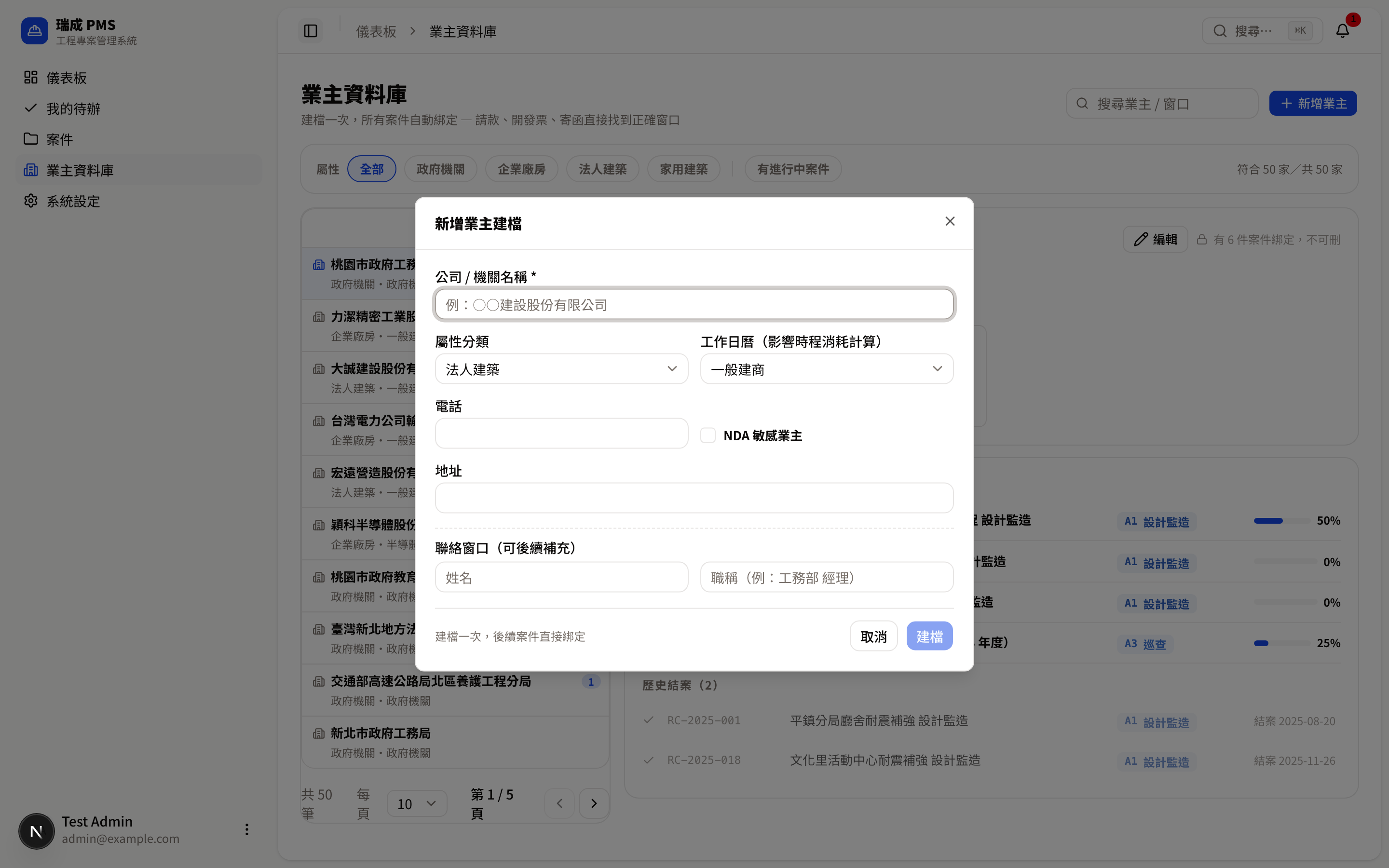Click the 儀表板 breadcrumb link
The image size is (1389, 868).
tap(376, 31)
